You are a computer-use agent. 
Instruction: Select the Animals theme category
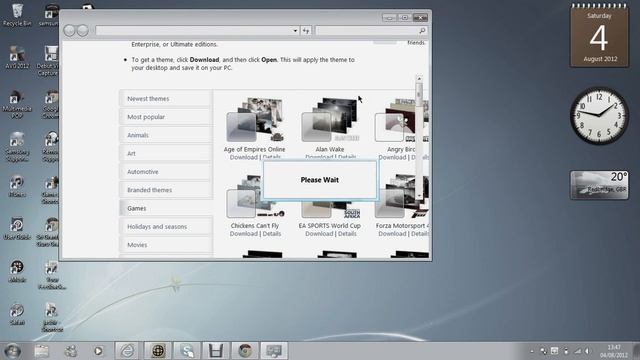166,135
